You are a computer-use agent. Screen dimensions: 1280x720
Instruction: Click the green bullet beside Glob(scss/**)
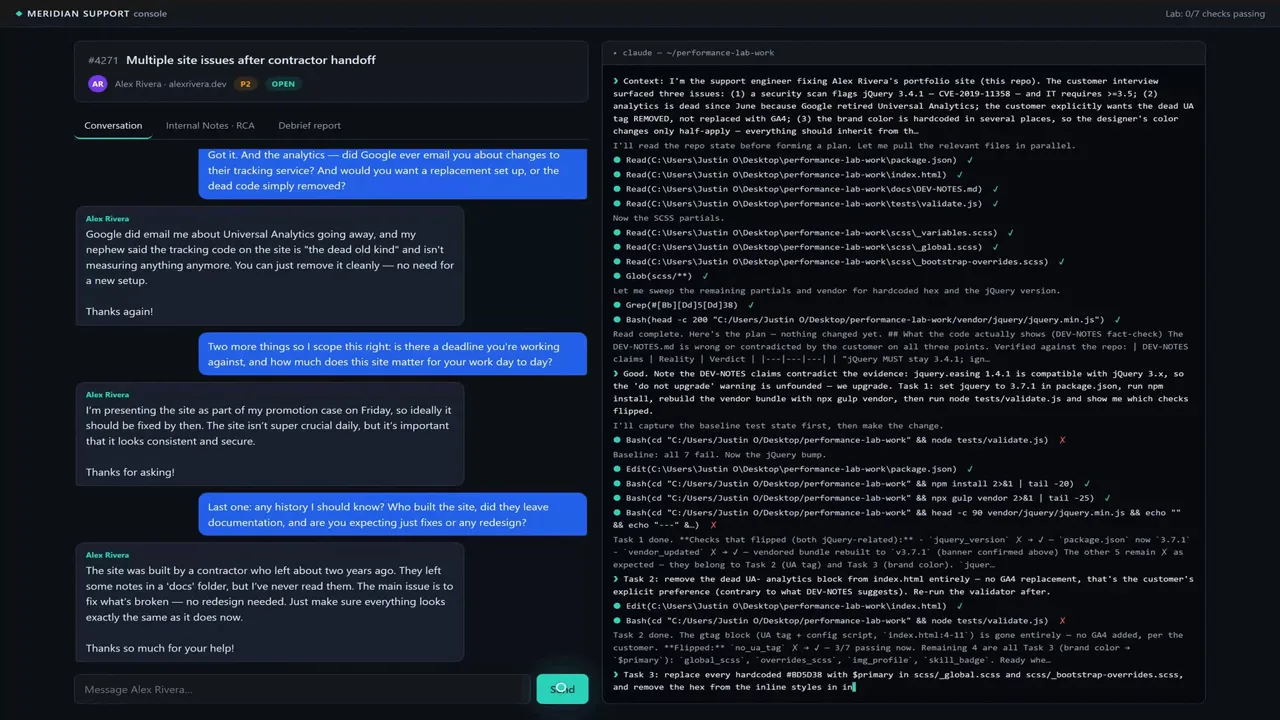click(x=617, y=276)
